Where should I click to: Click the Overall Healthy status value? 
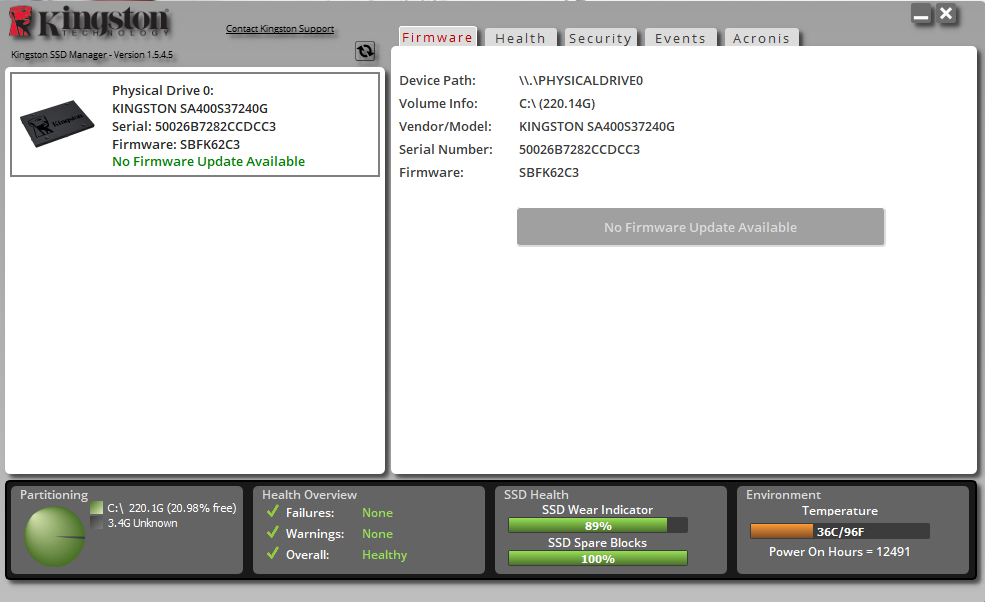384,555
